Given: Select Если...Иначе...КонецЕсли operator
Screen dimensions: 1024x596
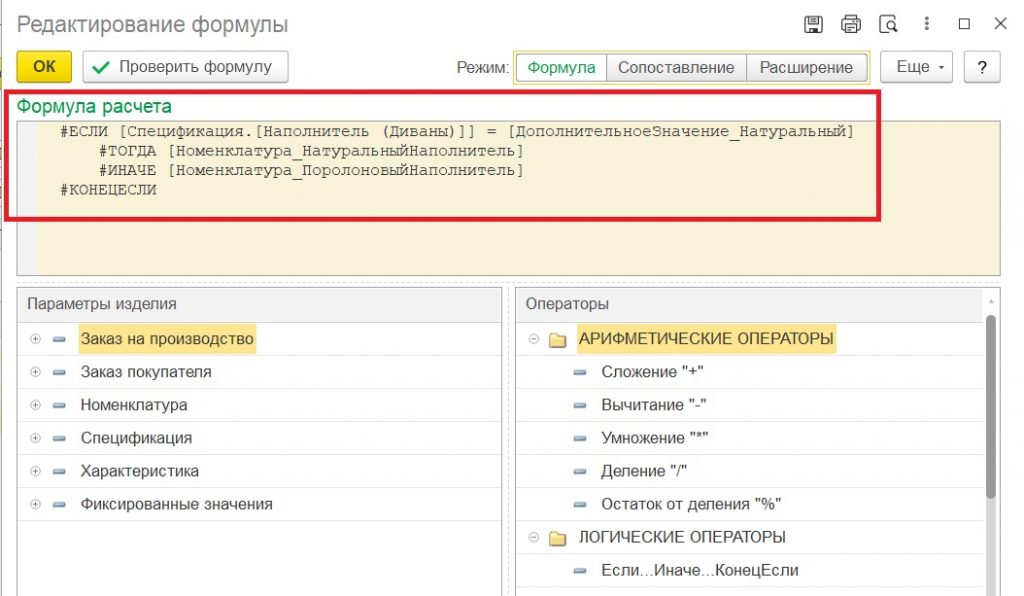Looking at the screenshot, I should (x=750, y=571).
